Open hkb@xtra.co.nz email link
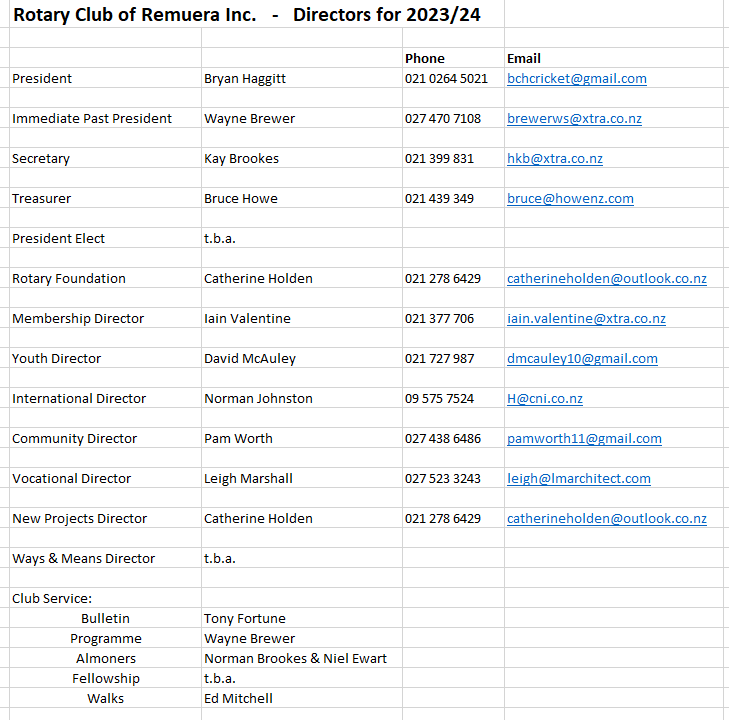The image size is (729, 720). [555, 159]
